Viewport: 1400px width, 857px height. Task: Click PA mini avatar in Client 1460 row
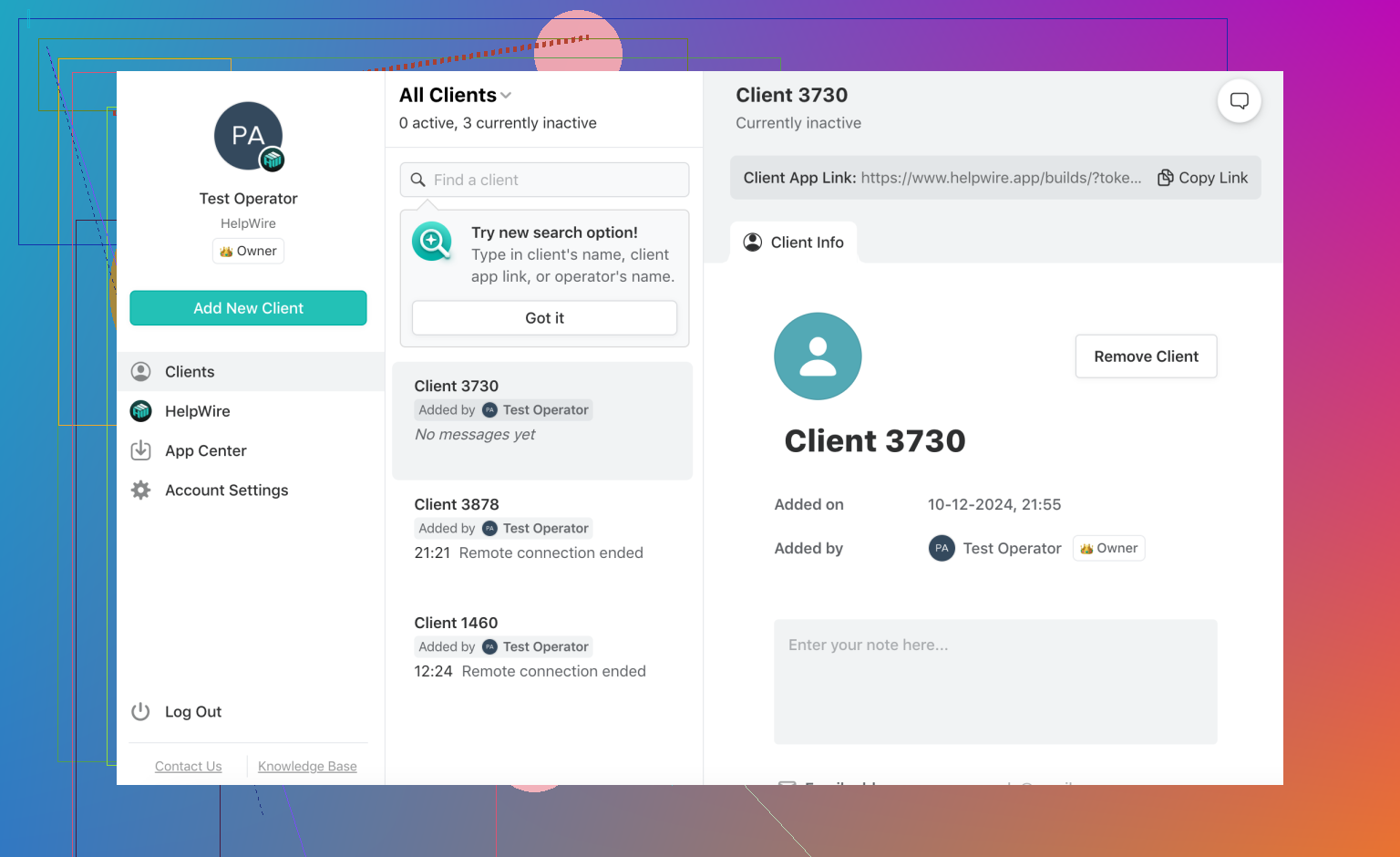489,647
